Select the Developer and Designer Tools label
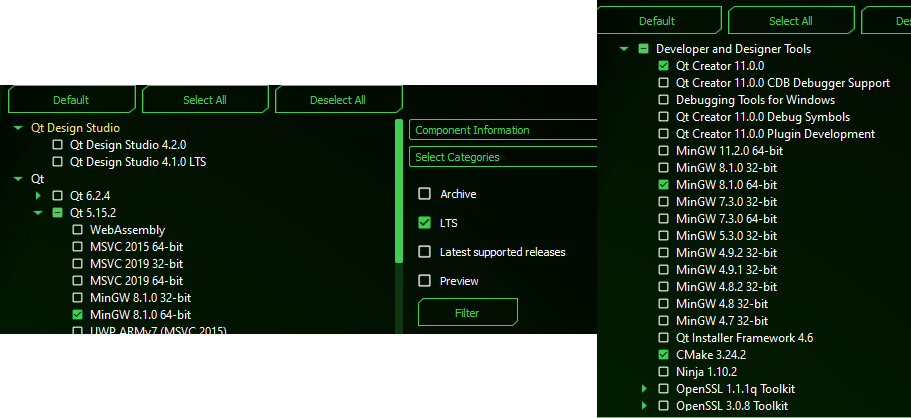911x418 pixels. coord(734,49)
